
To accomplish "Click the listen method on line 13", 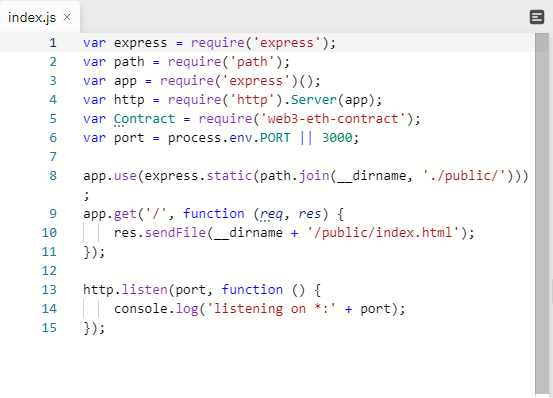I will pos(144,290).
